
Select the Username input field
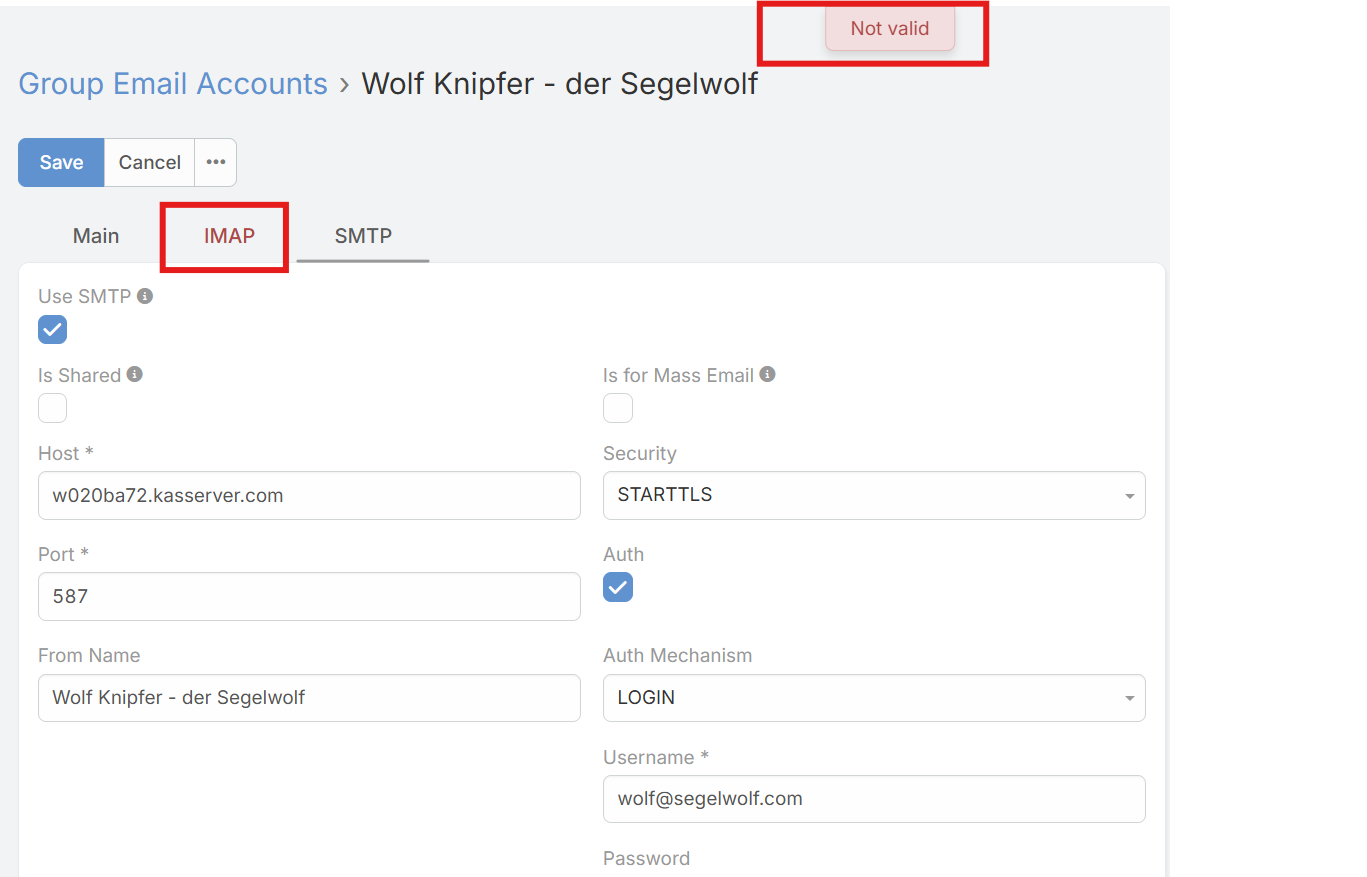(873, 799)
